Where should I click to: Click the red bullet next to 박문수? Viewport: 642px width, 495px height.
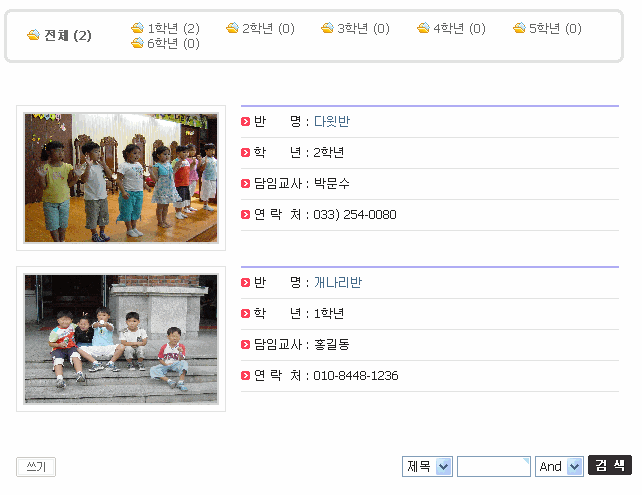click(x=245, y=183)
